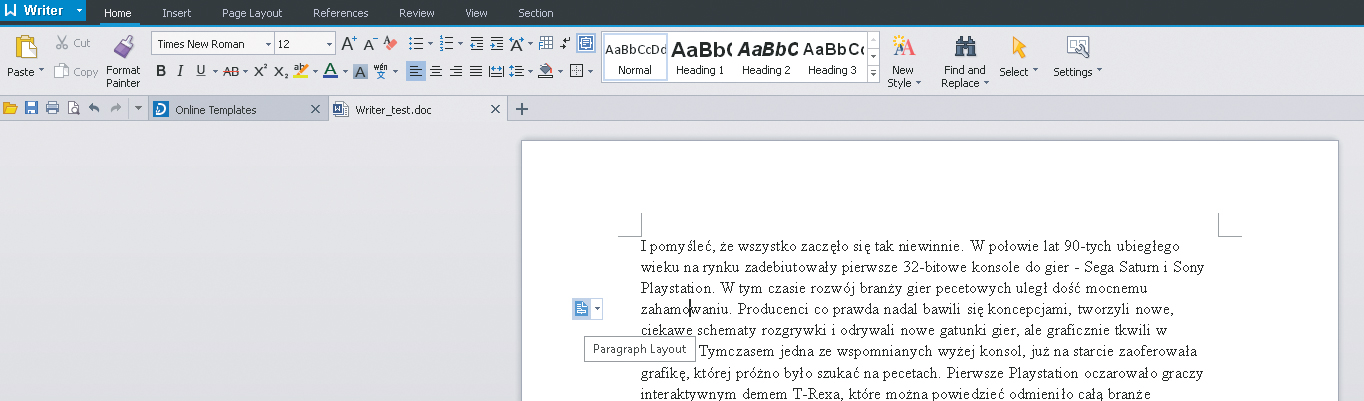Open the Page Layout ribbon tab

252,13
